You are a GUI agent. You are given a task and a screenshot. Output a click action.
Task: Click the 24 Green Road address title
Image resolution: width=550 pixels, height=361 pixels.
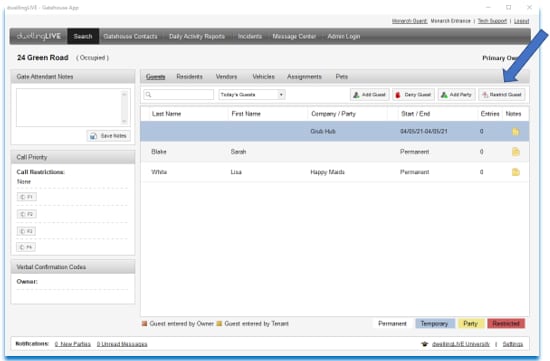[x=43, y=58]
